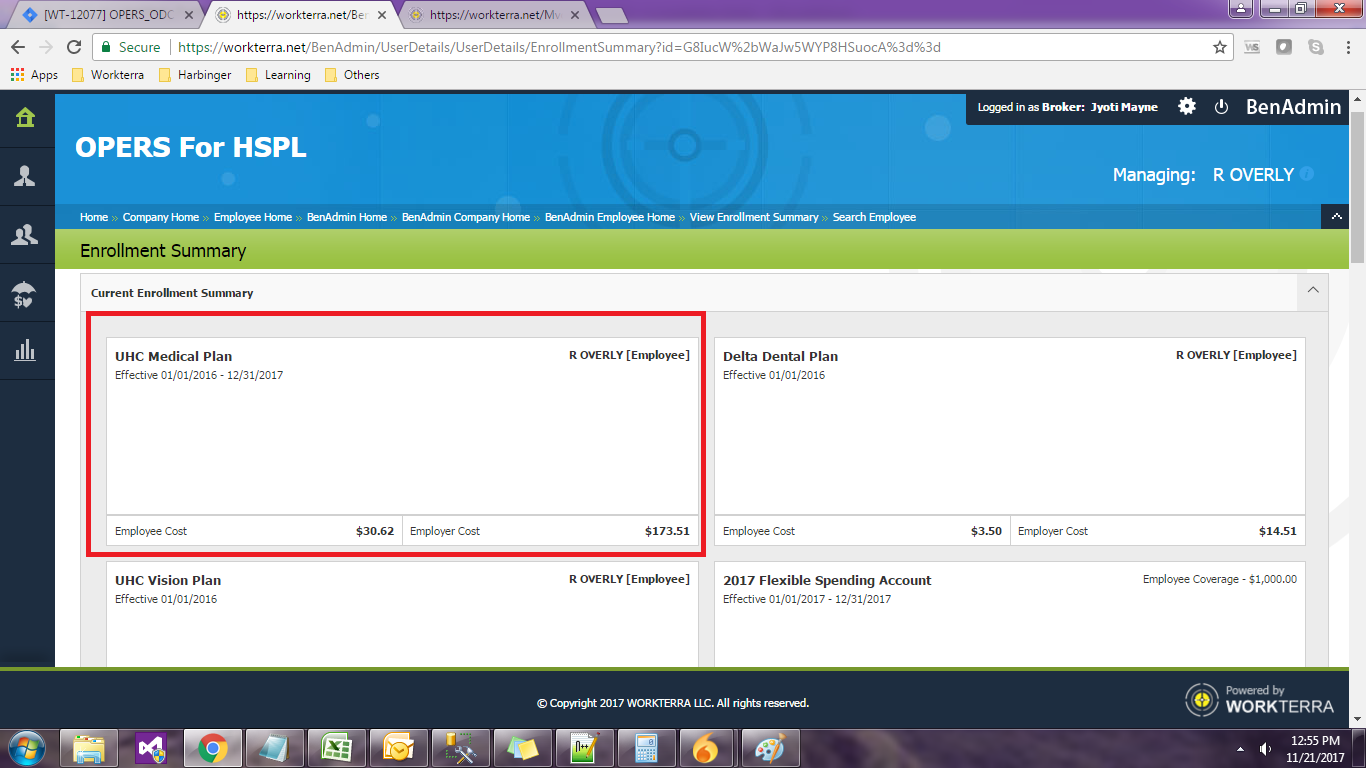The height and width of the screenshot is (768, 1366).
Task: Go to BenAdmin Company Home breadcrumb
Action: 465,217
